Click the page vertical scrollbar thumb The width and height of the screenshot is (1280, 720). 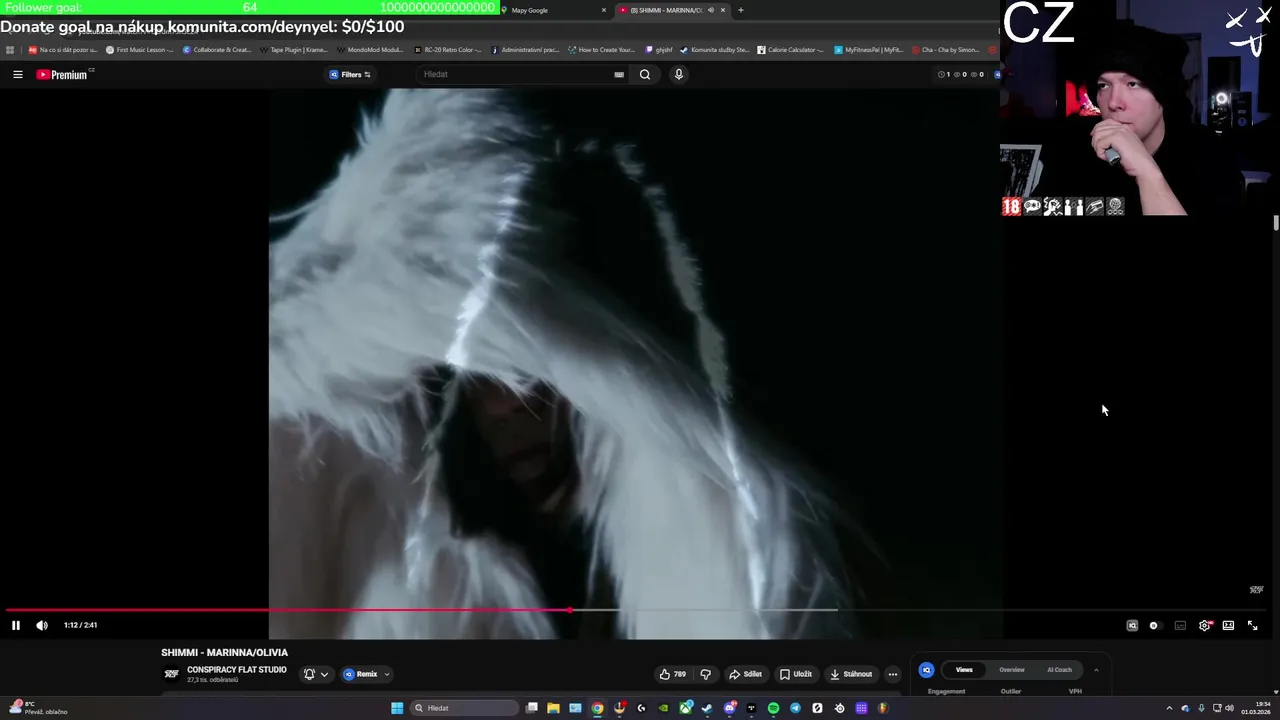point(1276,222)
